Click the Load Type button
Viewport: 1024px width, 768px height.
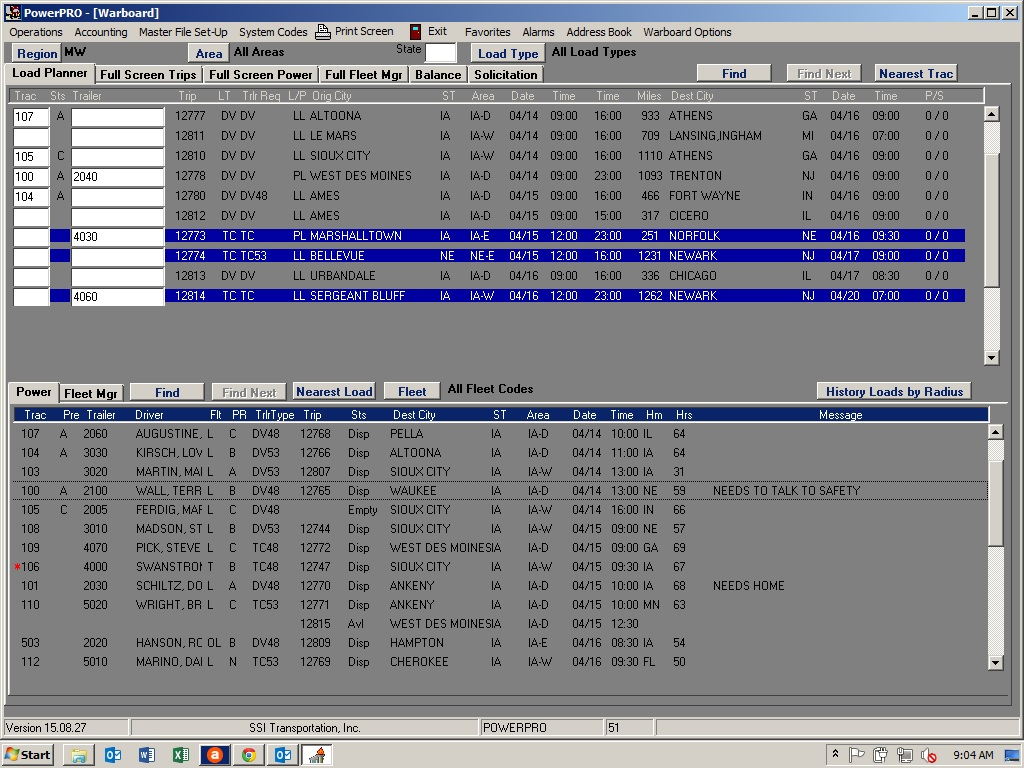tap(508, 53)
